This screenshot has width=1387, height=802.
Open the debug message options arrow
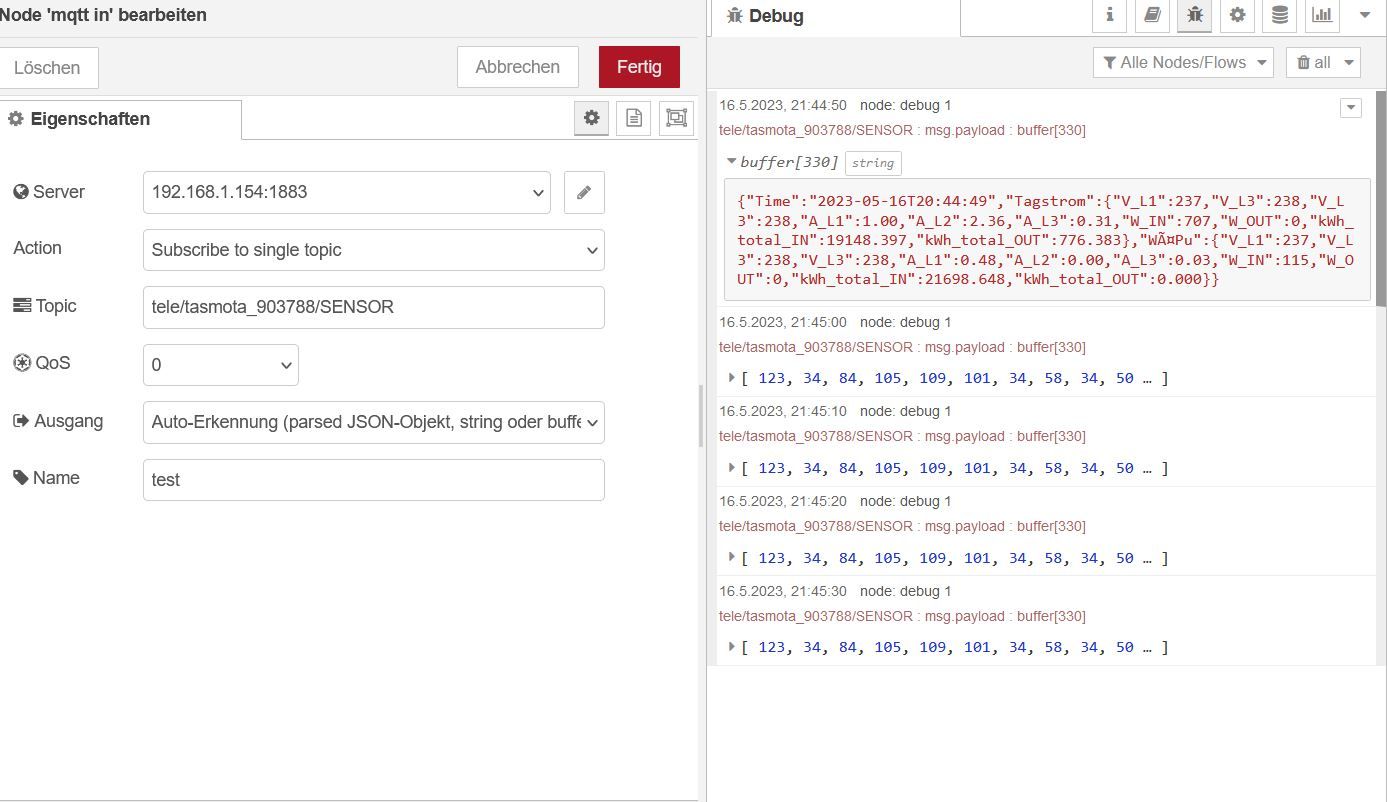coord(1350,108)
